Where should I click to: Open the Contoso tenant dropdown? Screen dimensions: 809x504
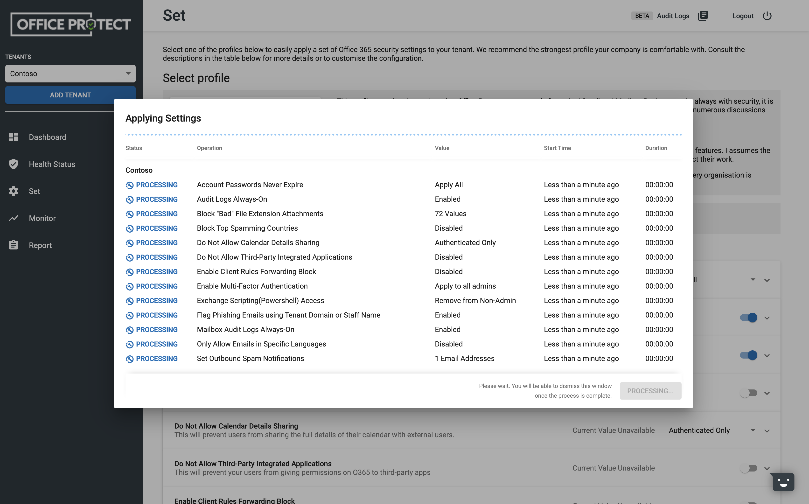pos(70,73)
